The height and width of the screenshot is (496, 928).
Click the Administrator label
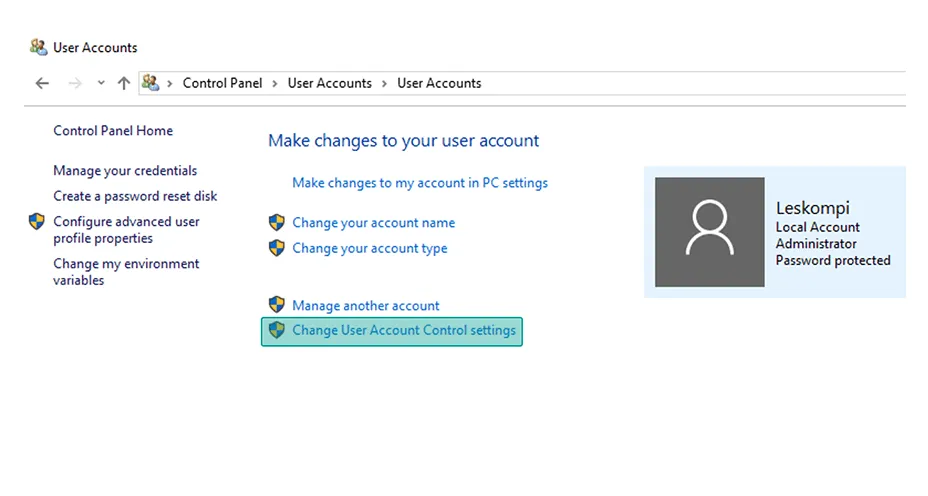tap(816, 244)
